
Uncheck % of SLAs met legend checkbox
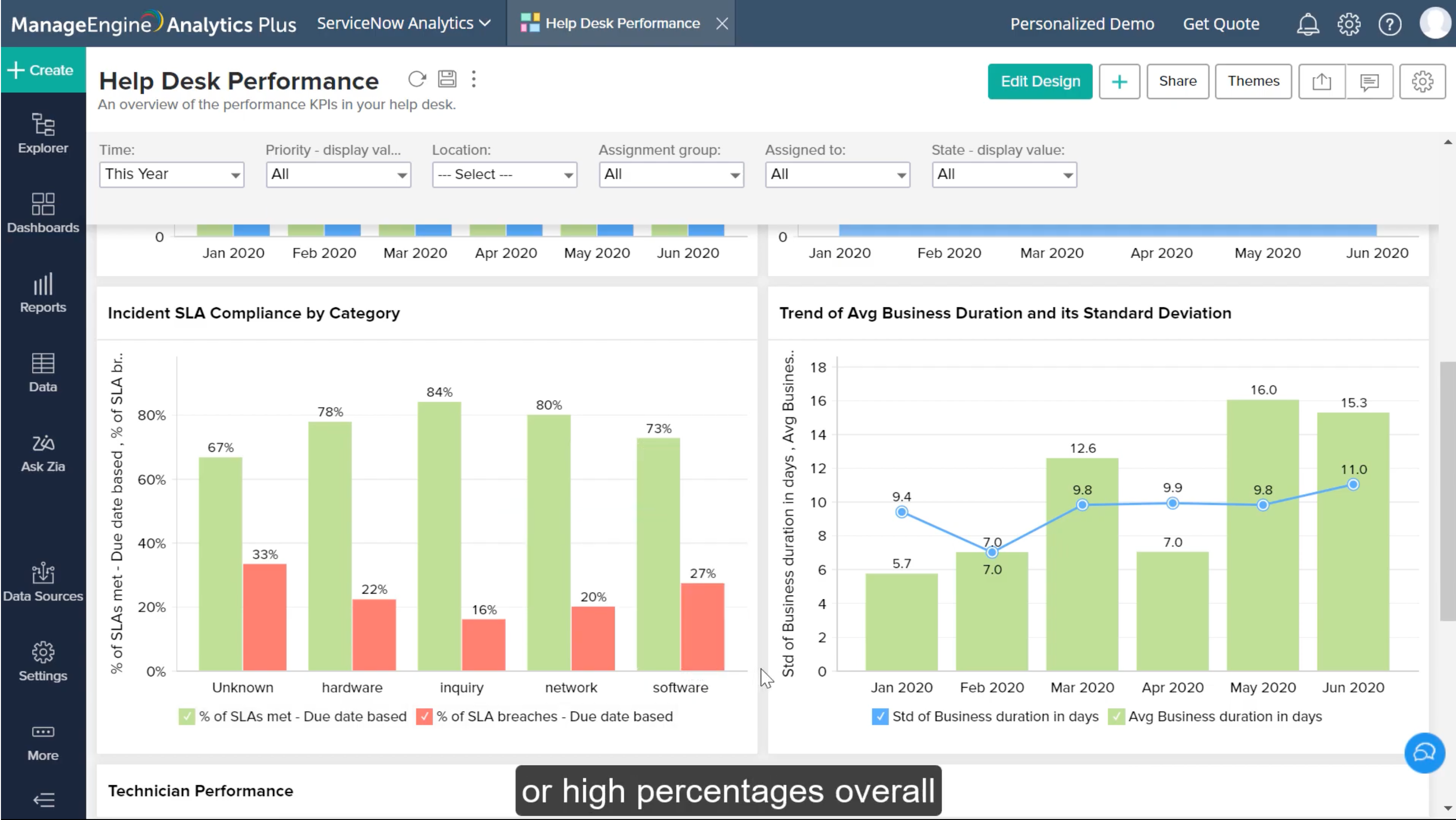tap(186, 717)
